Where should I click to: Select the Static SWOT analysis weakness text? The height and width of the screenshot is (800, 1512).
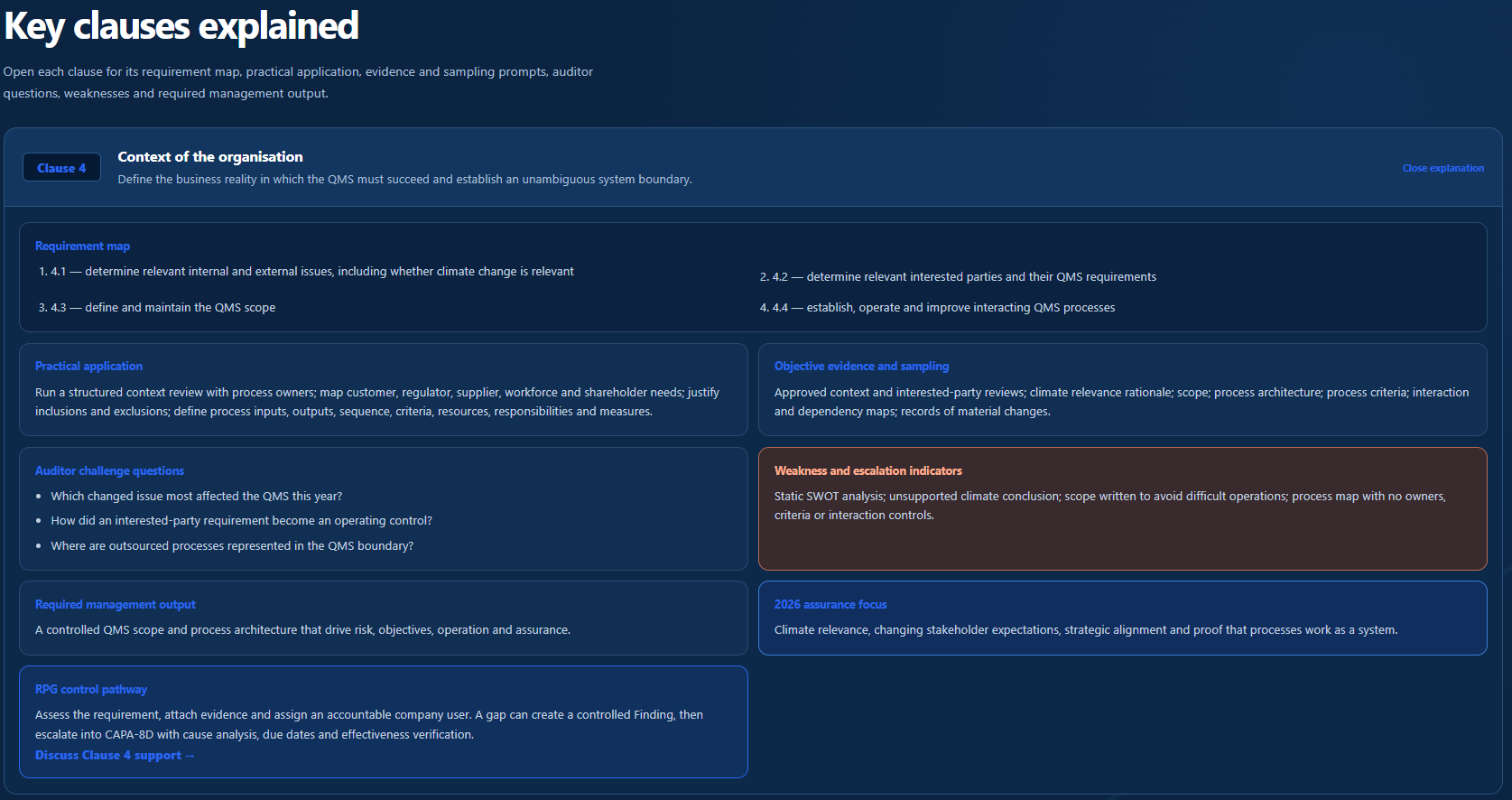point(1110,506)
